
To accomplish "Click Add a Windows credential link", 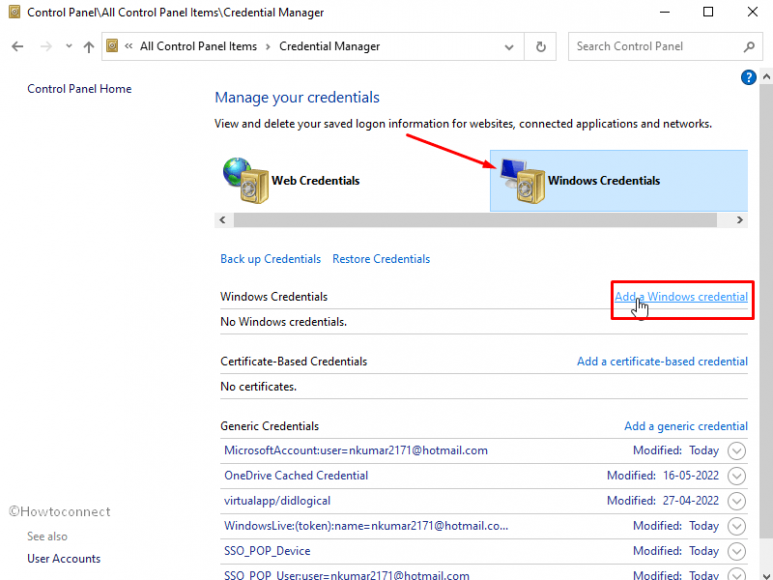I will pos(680,297).
